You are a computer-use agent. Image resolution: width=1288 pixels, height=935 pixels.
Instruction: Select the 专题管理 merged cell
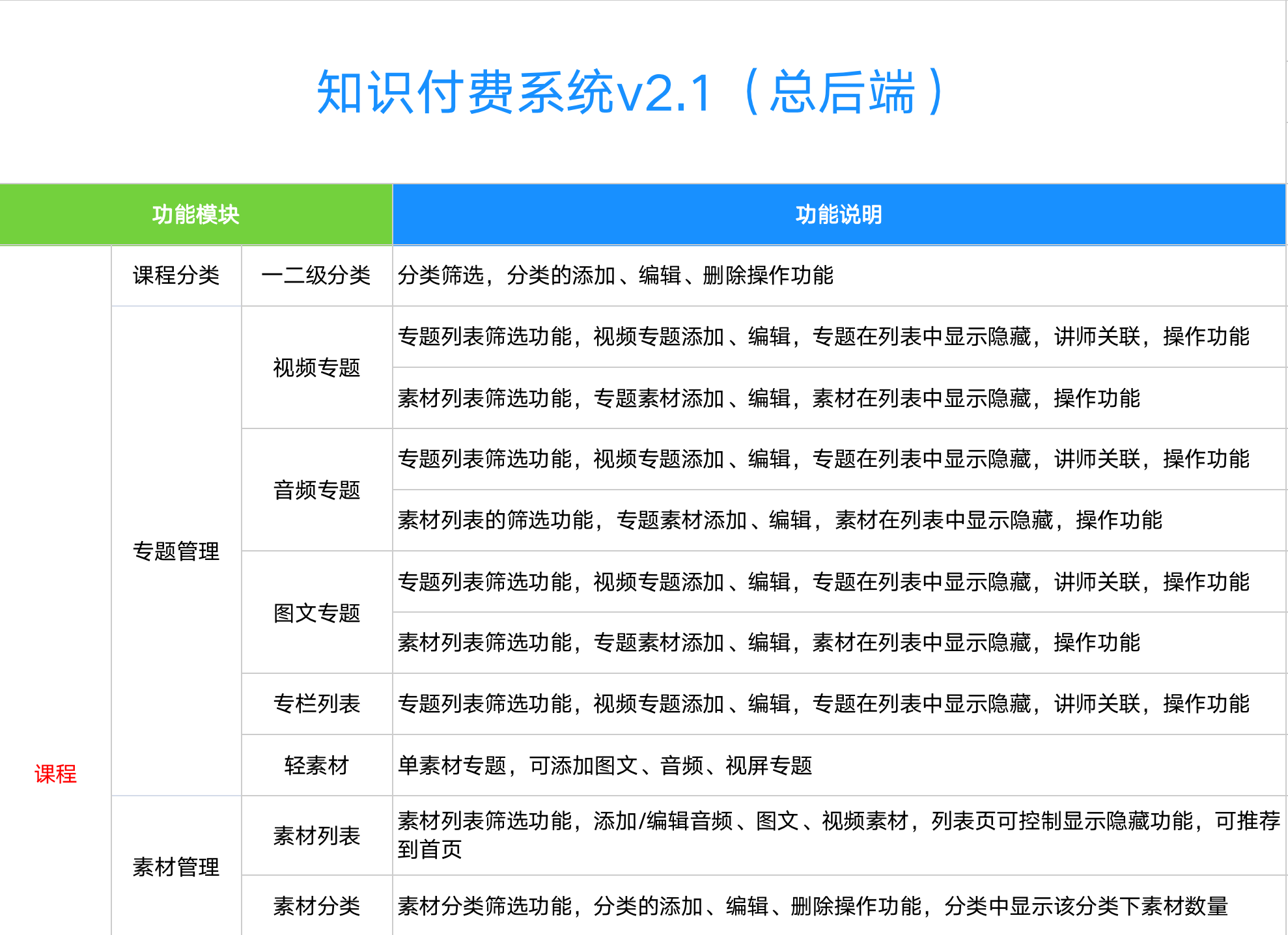click(176, 551)
